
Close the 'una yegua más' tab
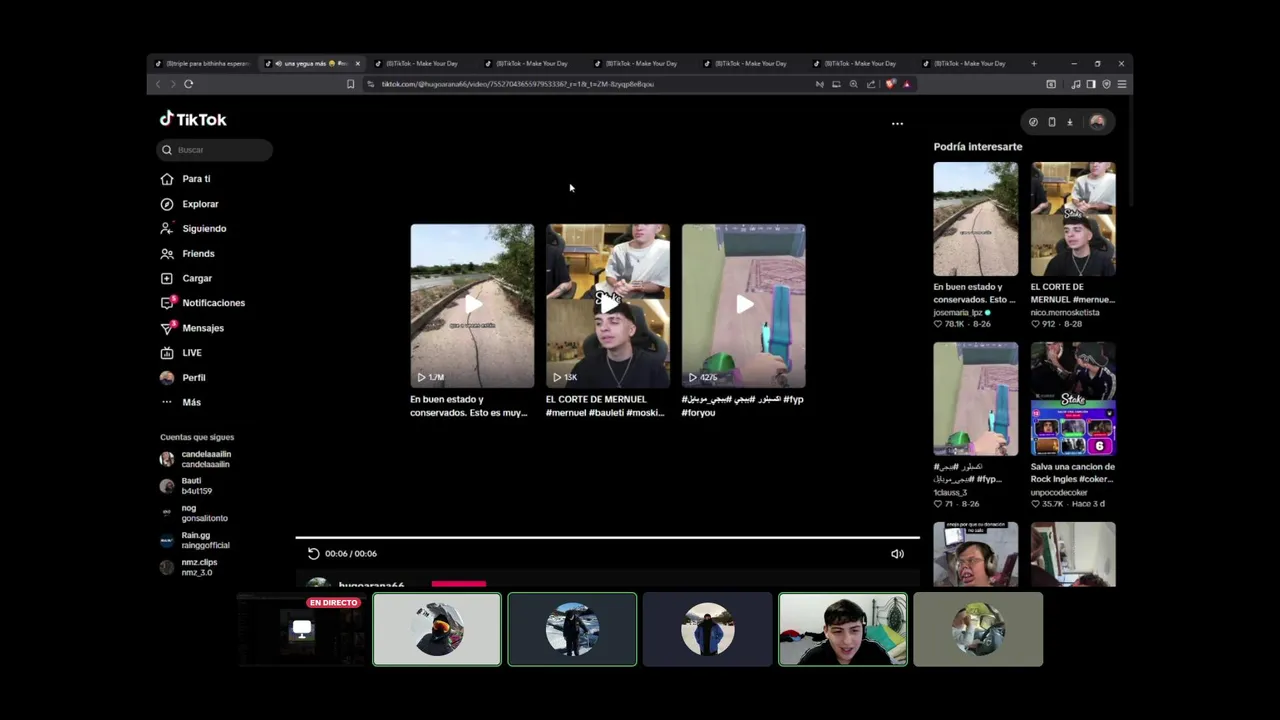tap(357, 63)
